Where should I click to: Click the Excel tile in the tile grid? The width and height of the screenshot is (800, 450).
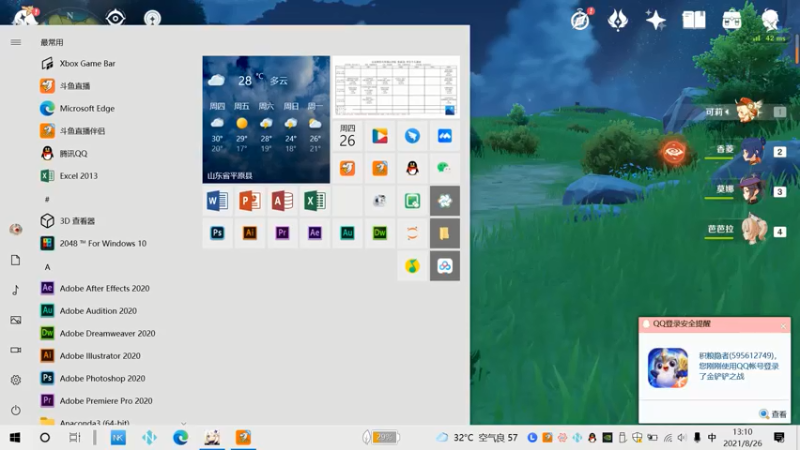(315, 201)
